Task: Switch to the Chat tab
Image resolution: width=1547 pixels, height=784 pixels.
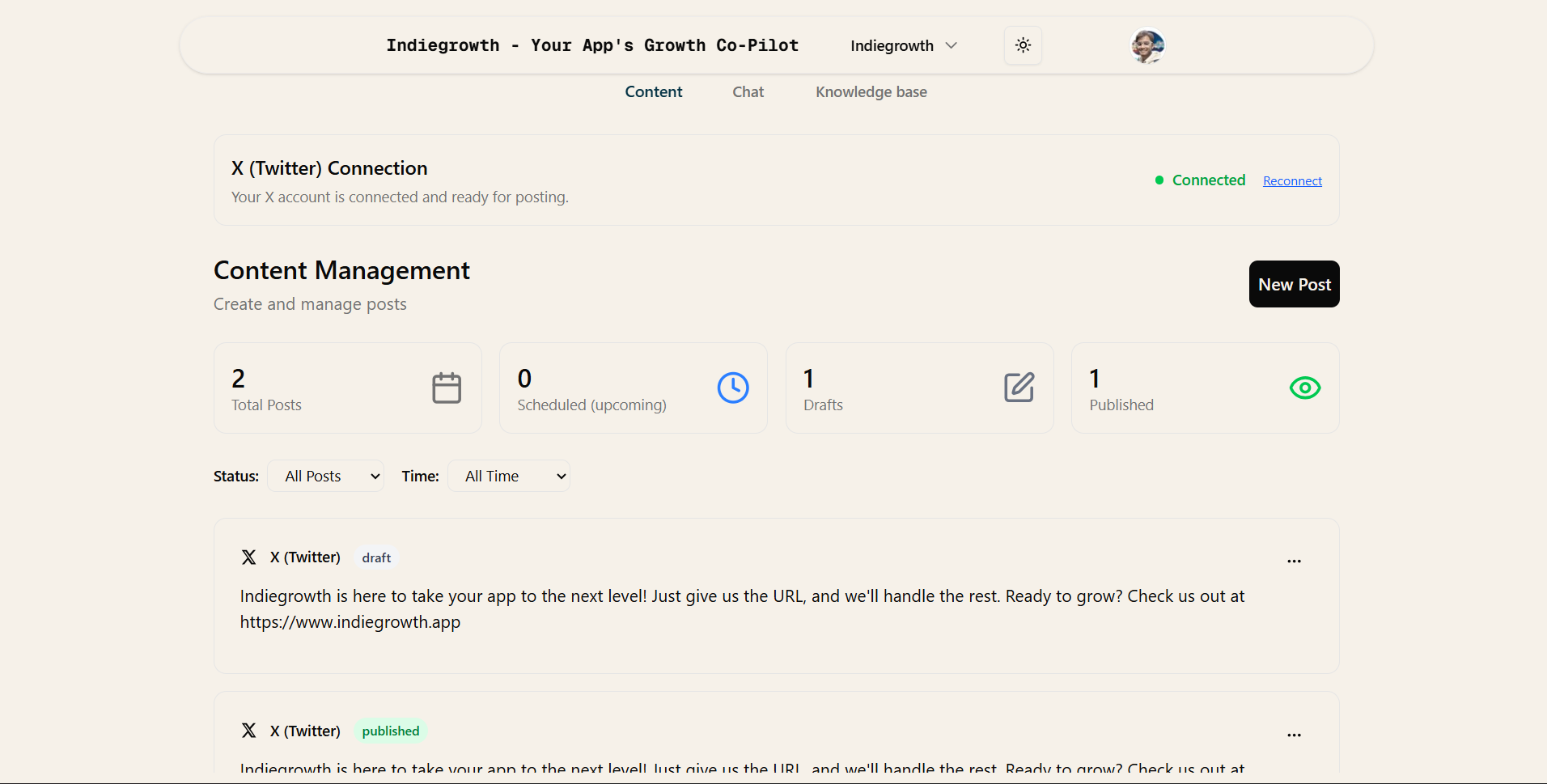Action: (748, 91)
